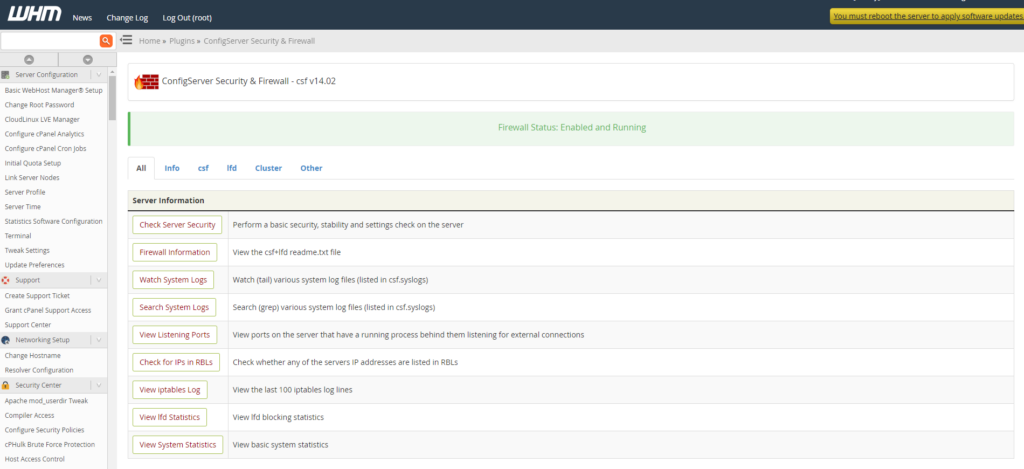Image resolution: width=1024 pixels, height=469 pixels.
Task: Click the ConfigServer firewall brick-wall icon
Action: pyautogui.click(x=146, y=82)
